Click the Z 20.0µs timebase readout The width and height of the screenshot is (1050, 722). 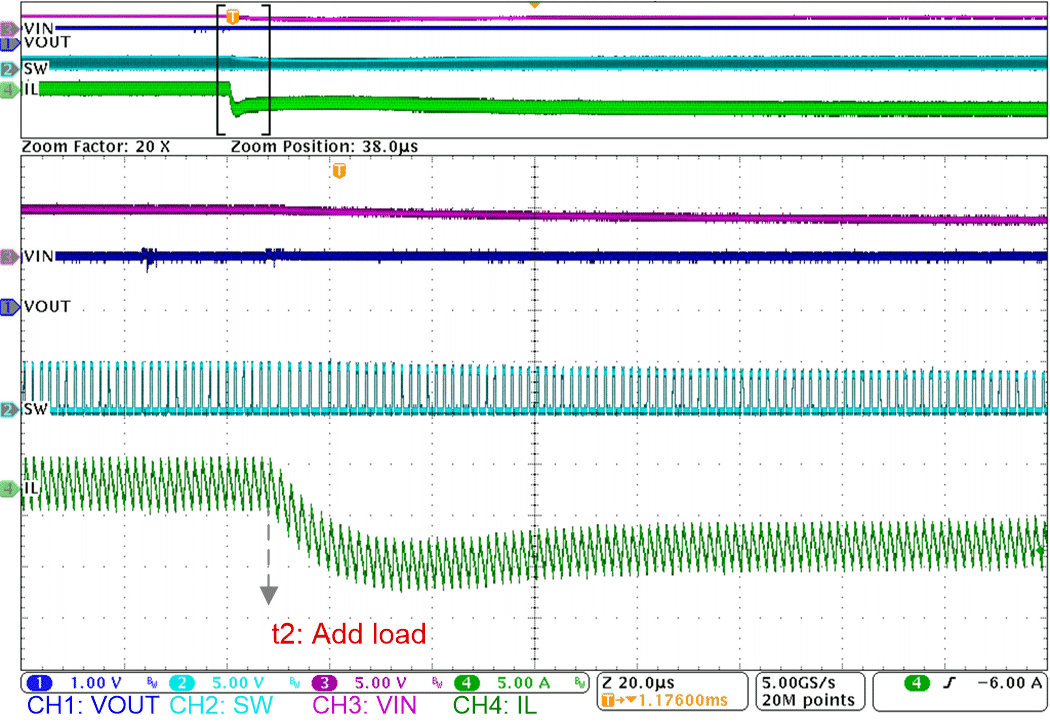point(638,681)
